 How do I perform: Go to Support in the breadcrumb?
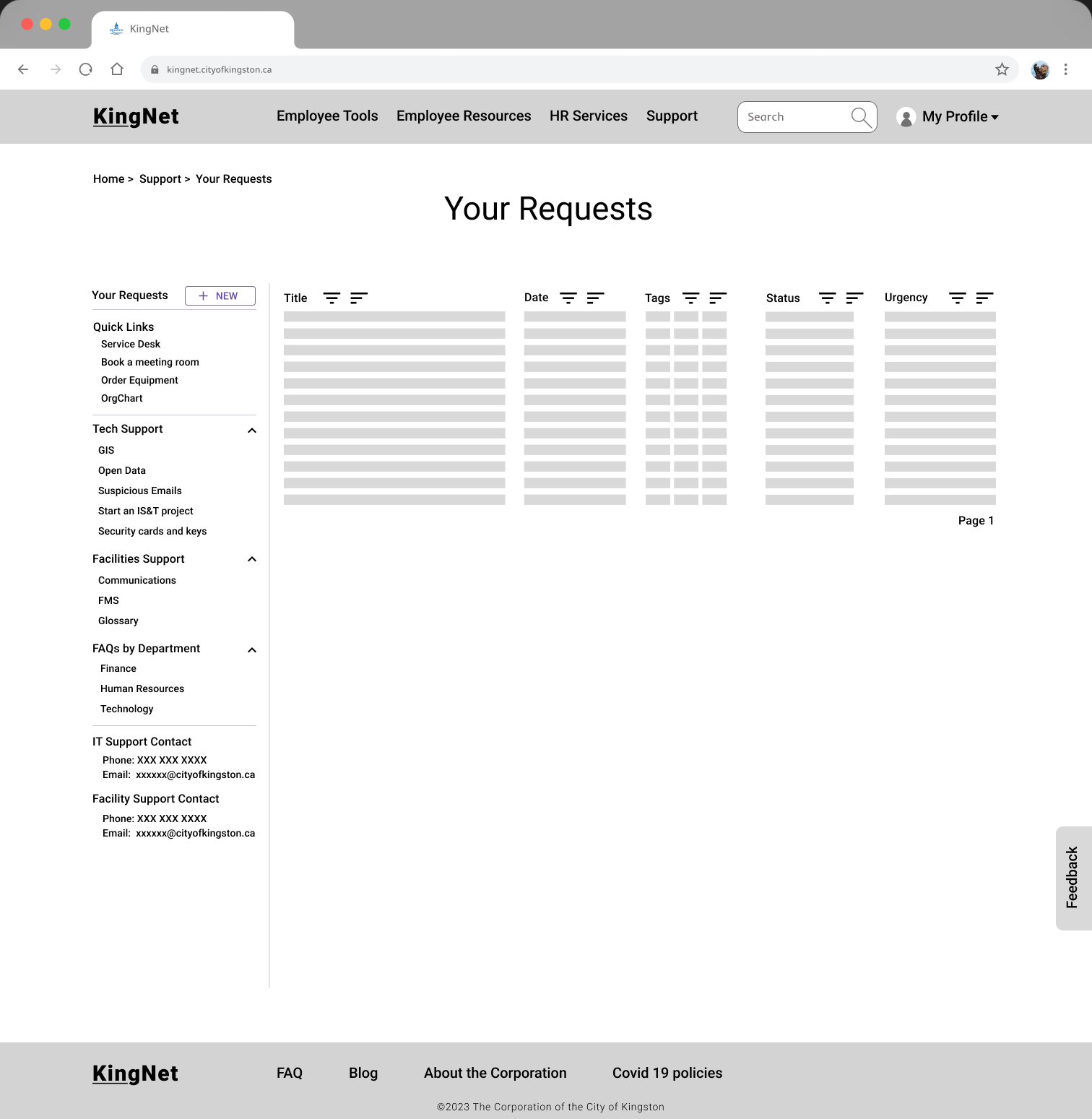point(160,179)
